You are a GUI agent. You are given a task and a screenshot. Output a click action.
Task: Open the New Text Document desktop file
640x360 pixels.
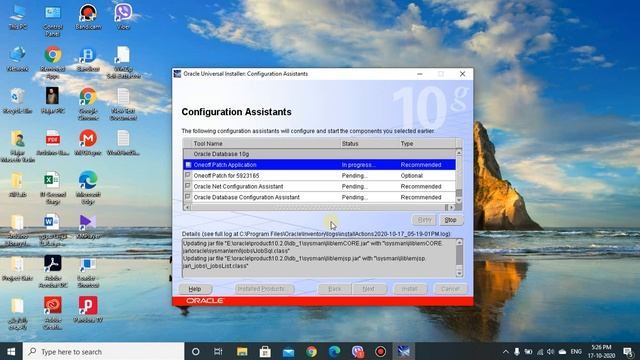pos(123,103)
